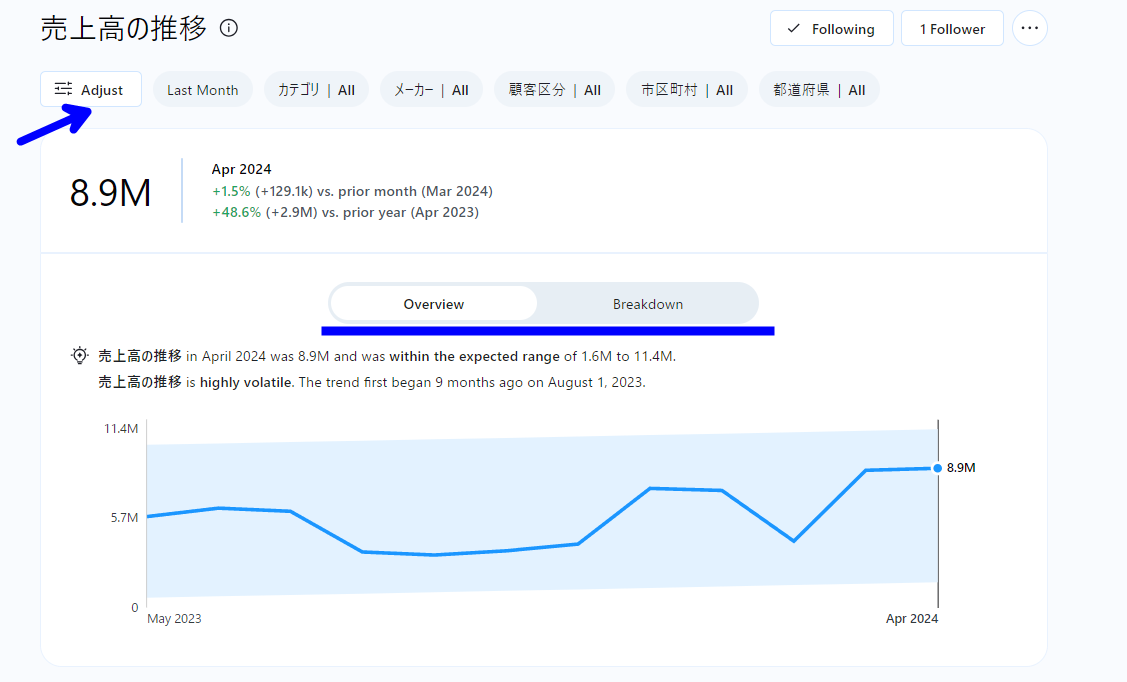Click the large 8.9M metric value
1127x682 pixels.
point(110,192)
